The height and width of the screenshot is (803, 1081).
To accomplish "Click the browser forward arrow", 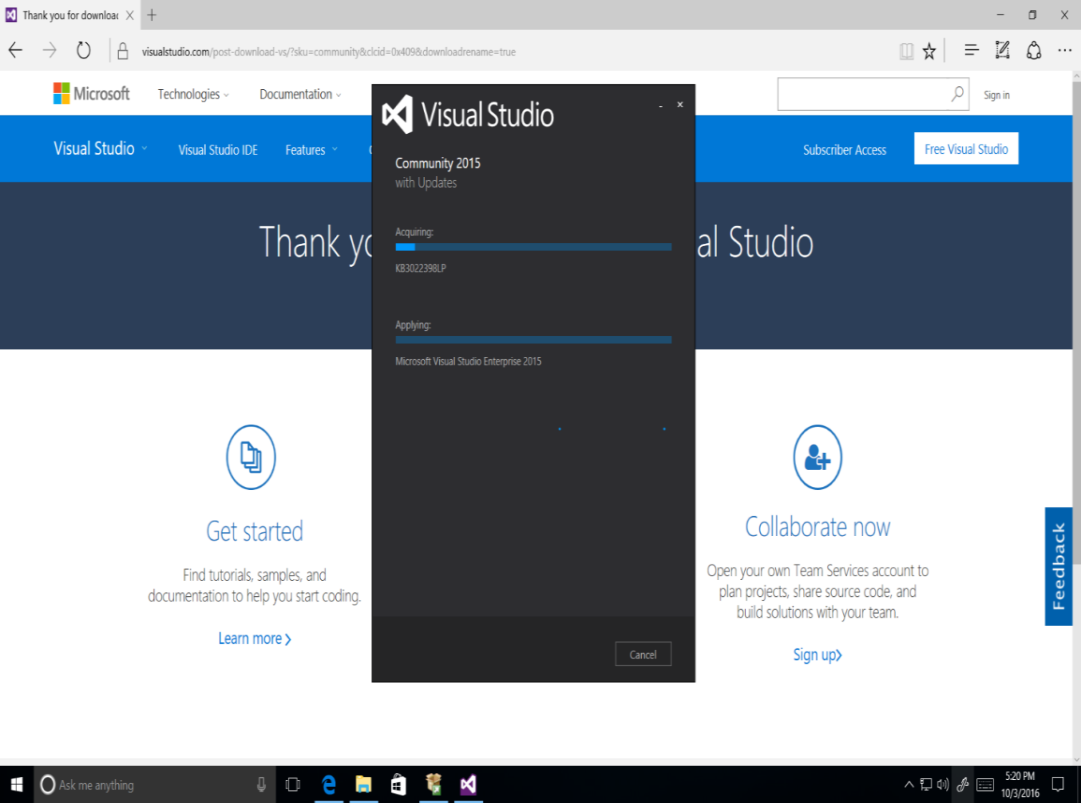I will (49, 50).
